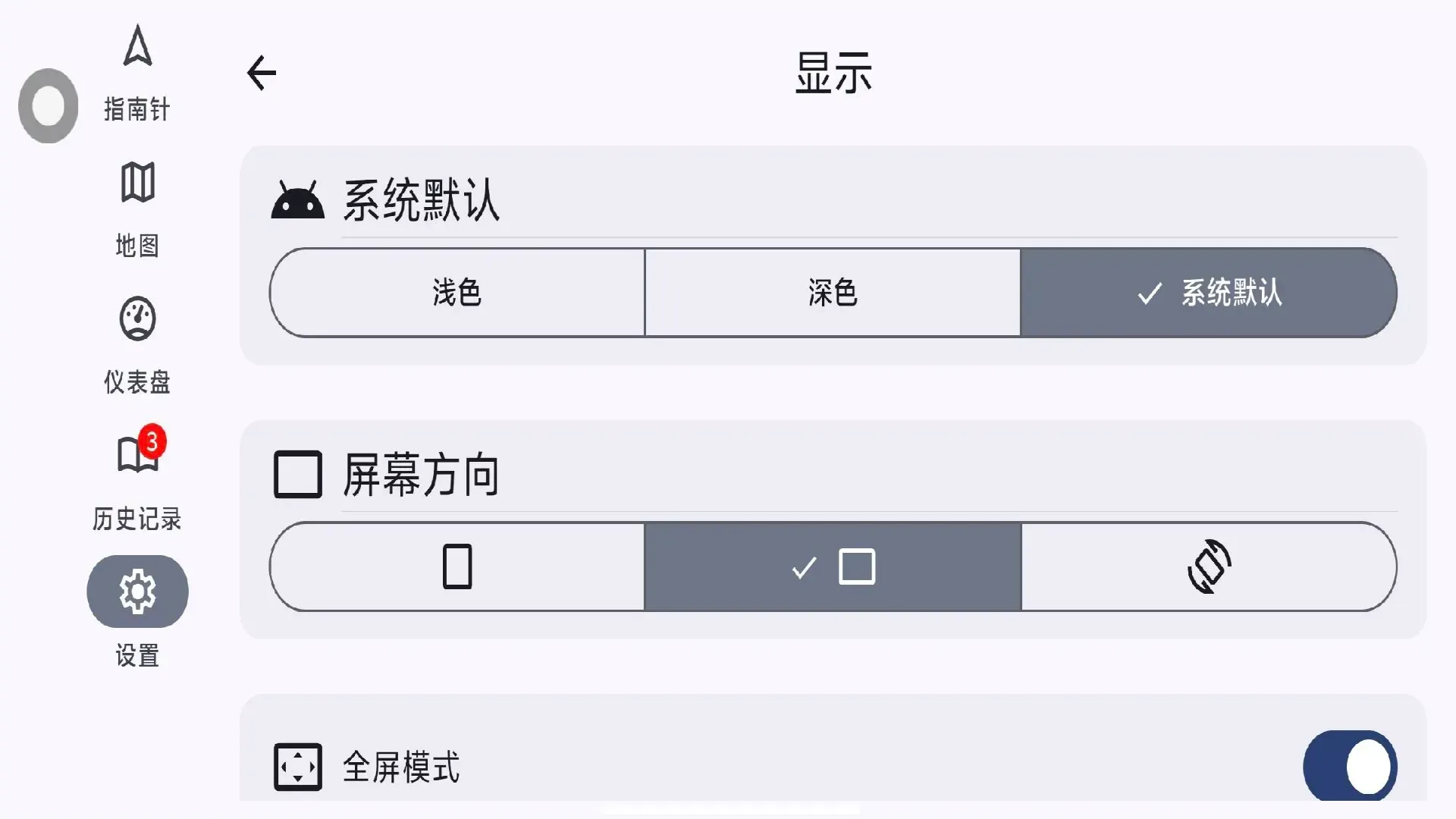
Task: Tap the square icon beside 屏幕方向
Action: click(x=297, y=475)
